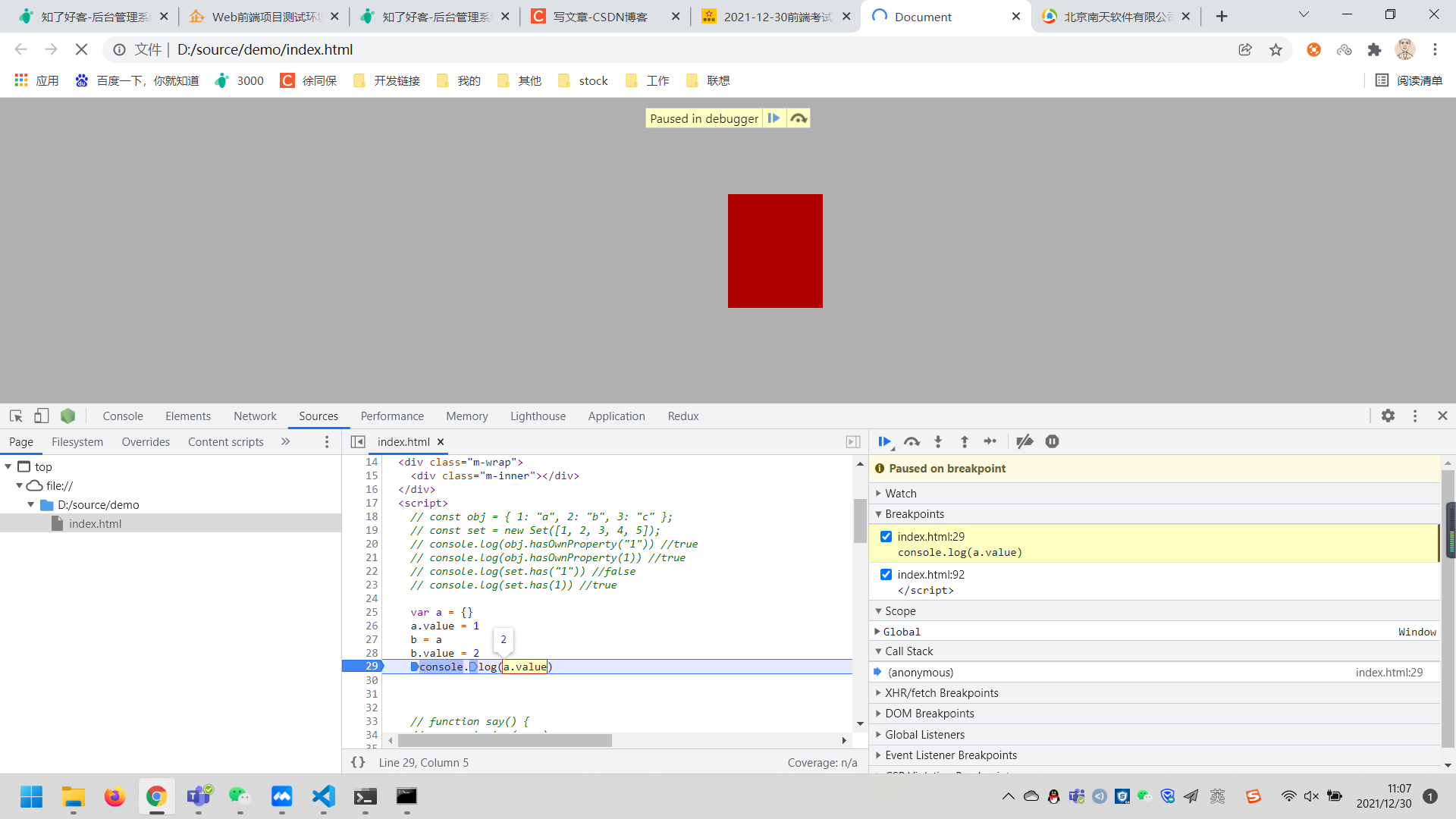This screenshot has width=1456, height=819.
Task: Resume script execution in debugger toolbar
Action: tap(884, 441)
